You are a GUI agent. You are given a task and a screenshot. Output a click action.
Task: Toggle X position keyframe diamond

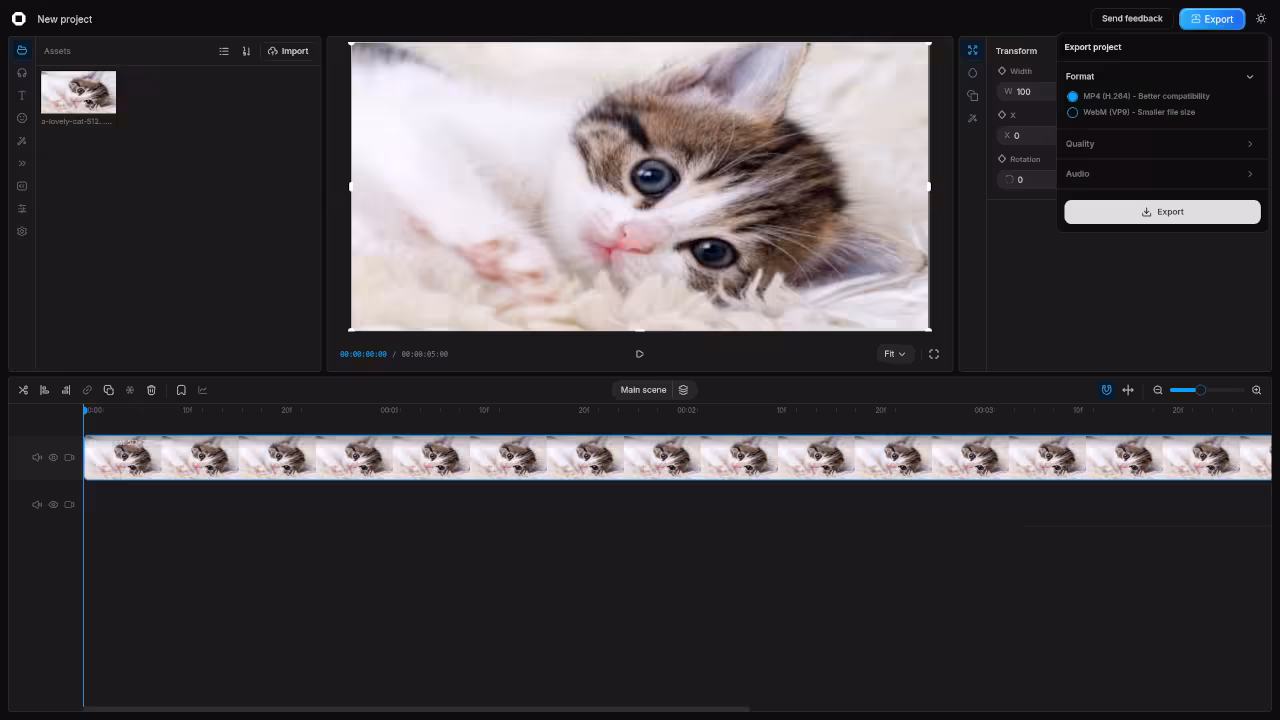click(x=1002, y=115)
